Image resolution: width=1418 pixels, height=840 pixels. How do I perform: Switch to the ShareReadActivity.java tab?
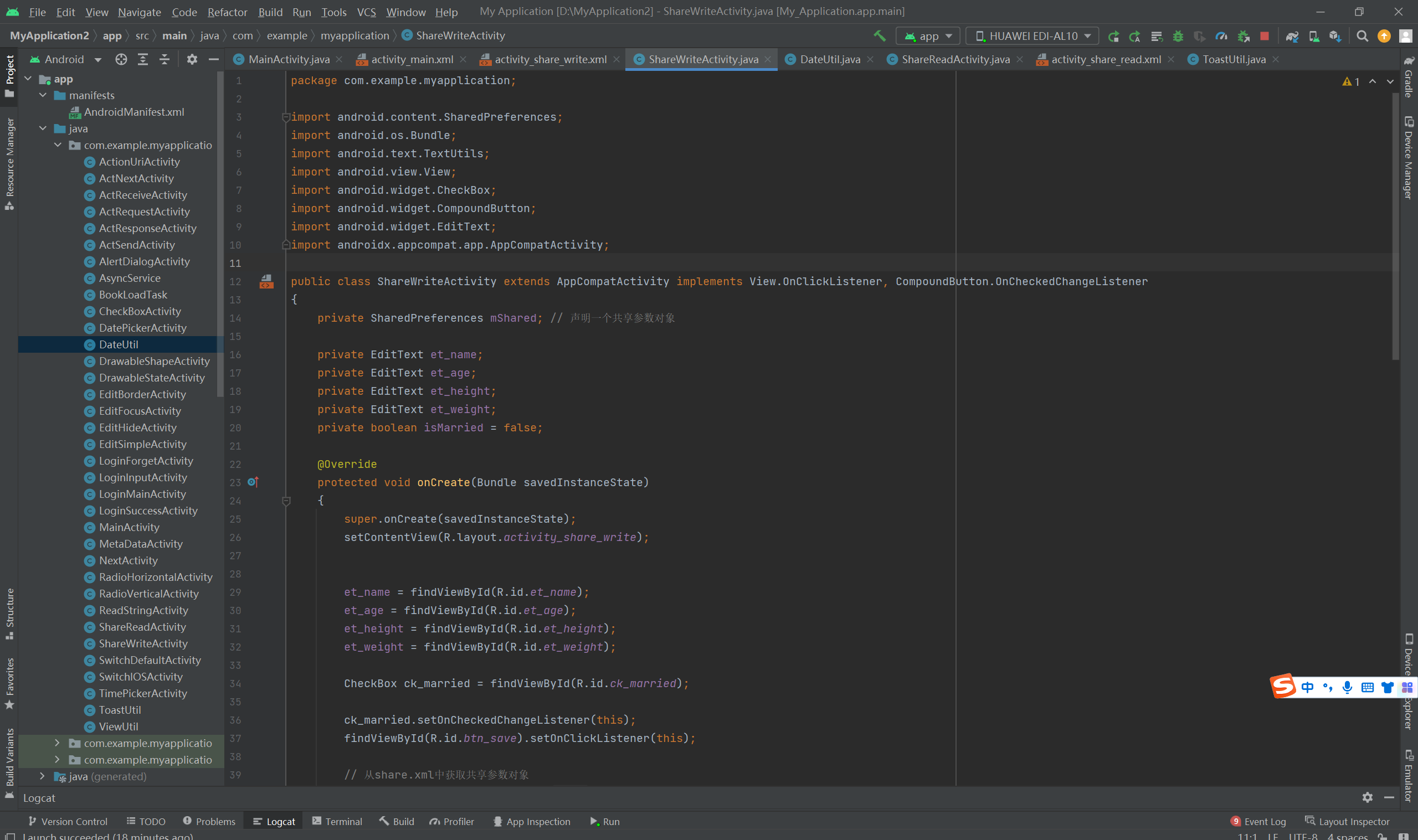pyautogui.click(x=954, y=59)
